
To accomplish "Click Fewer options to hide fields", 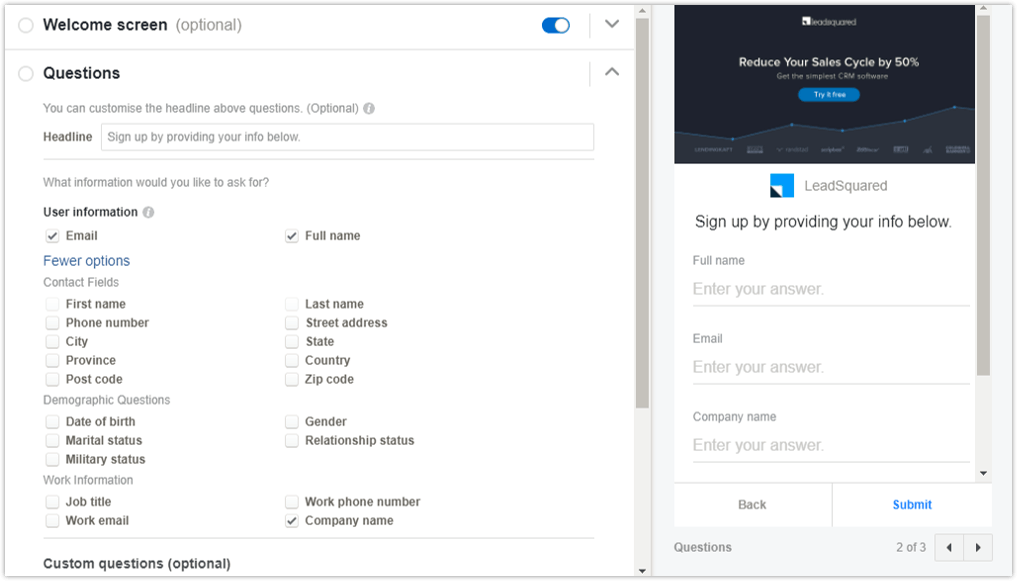I will (86, 261).
